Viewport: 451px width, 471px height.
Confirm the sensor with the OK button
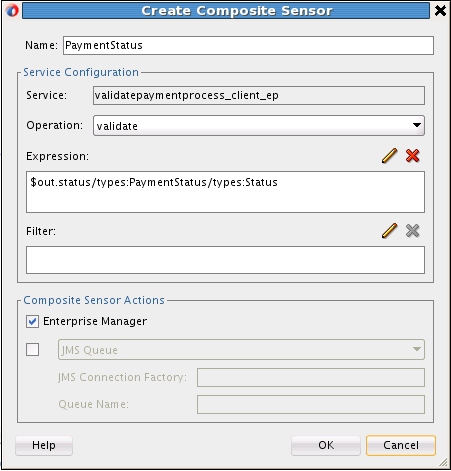(x=326, y=445)
